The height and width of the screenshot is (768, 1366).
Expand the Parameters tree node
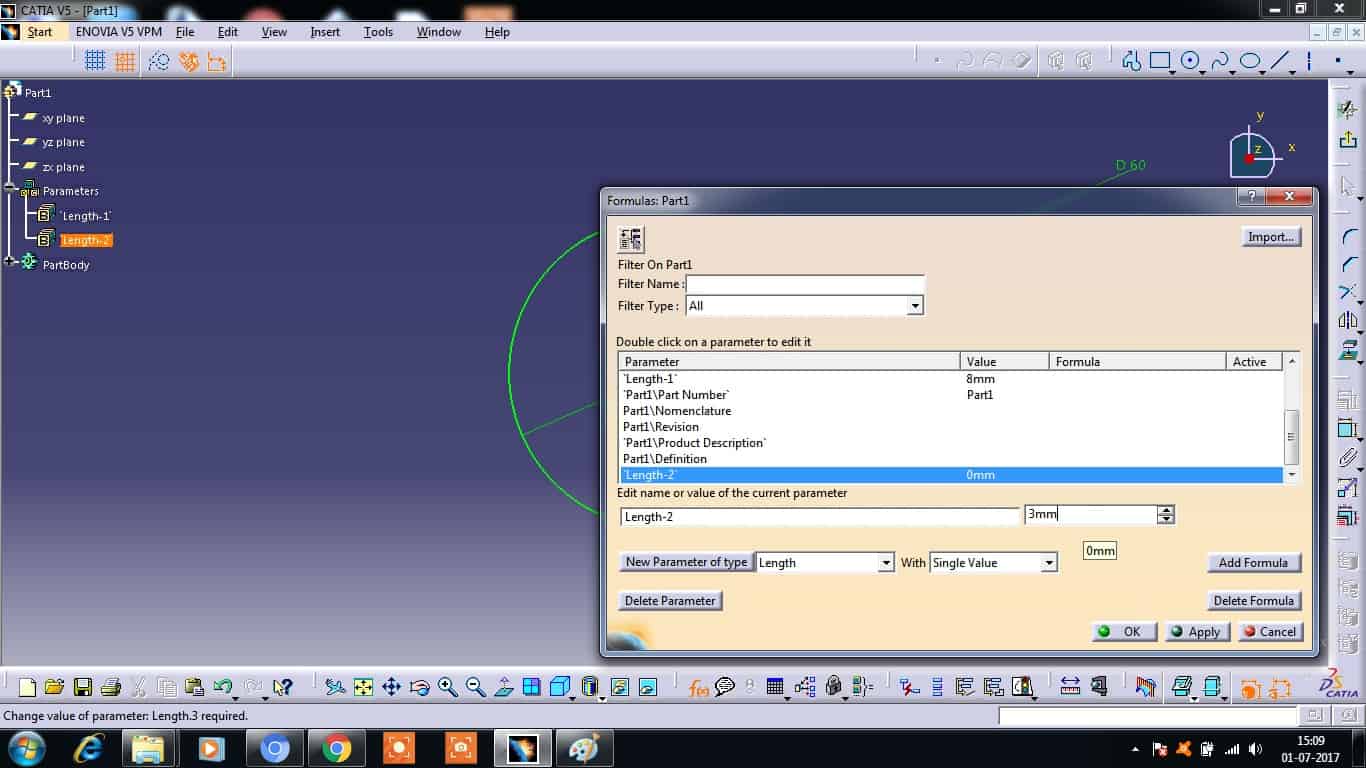10,188
